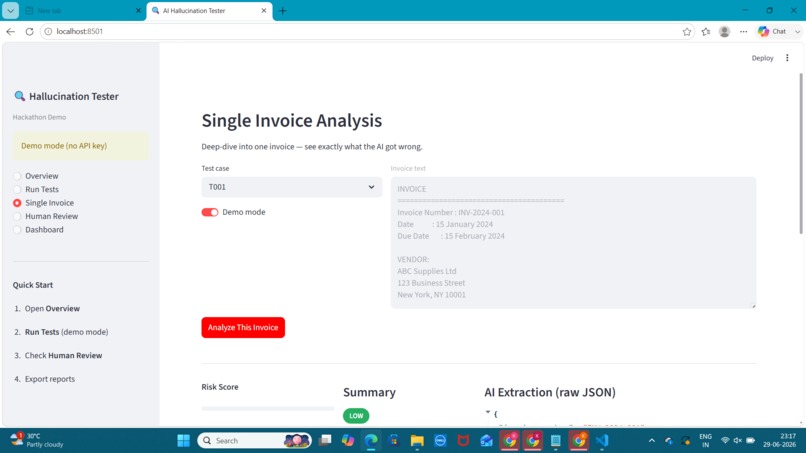Close the New tab browser tab
This screenshot has width=806, height=453.
[138, 10]
